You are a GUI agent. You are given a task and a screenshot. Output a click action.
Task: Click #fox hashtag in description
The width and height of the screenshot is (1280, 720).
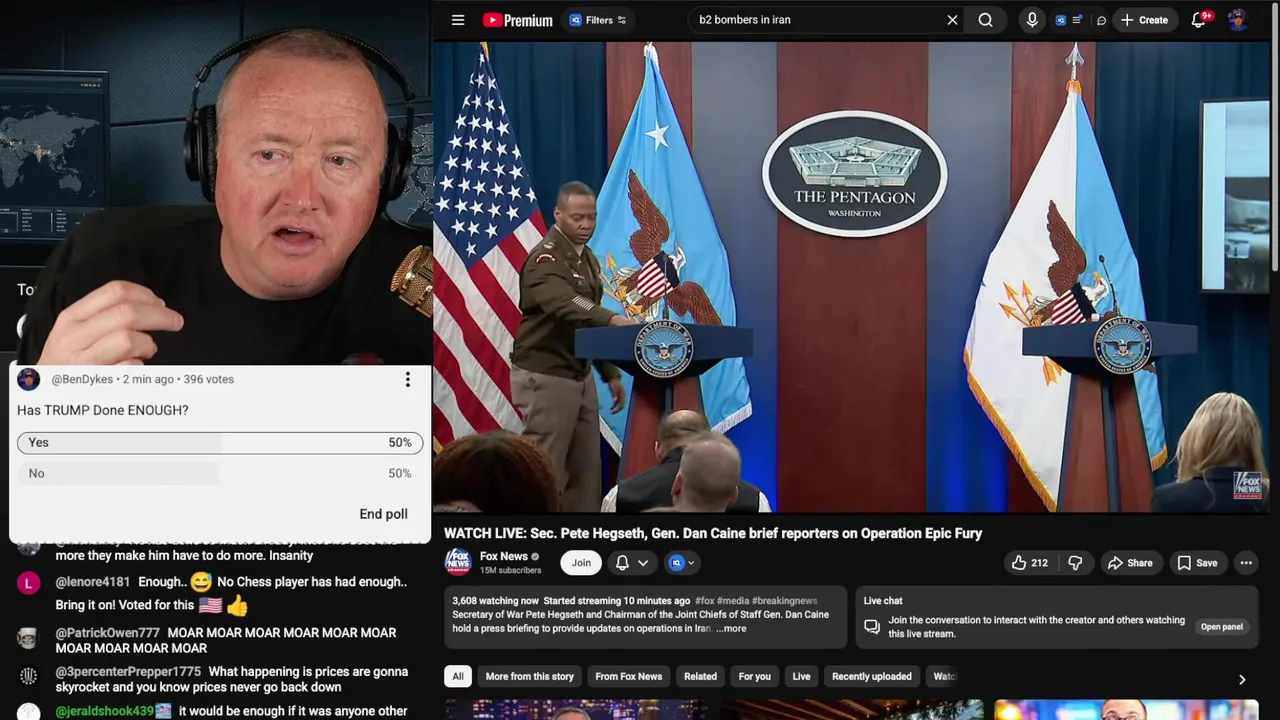tap(705, 601)
